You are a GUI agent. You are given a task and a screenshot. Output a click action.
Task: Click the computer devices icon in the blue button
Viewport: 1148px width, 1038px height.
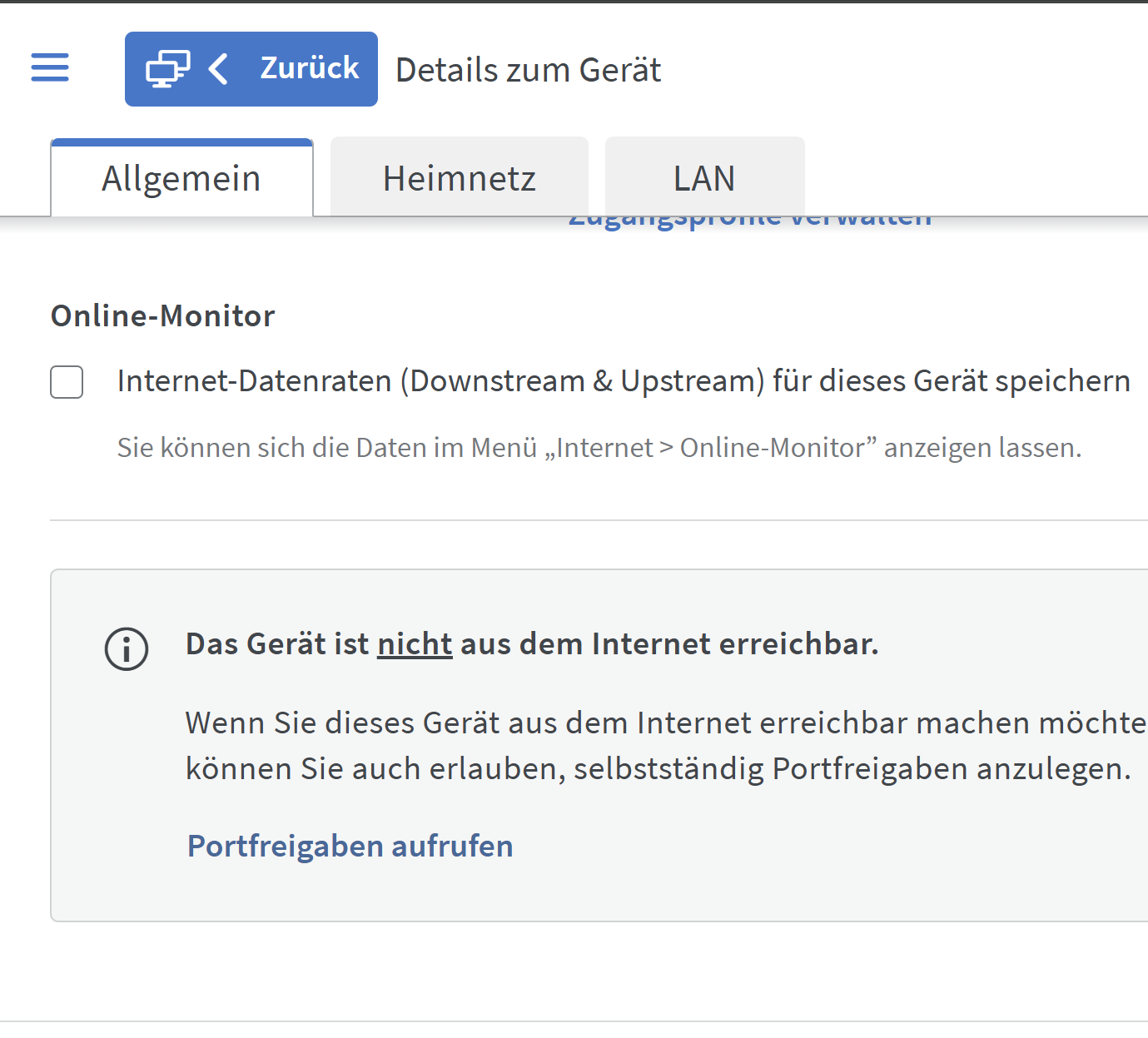point(167,69)
